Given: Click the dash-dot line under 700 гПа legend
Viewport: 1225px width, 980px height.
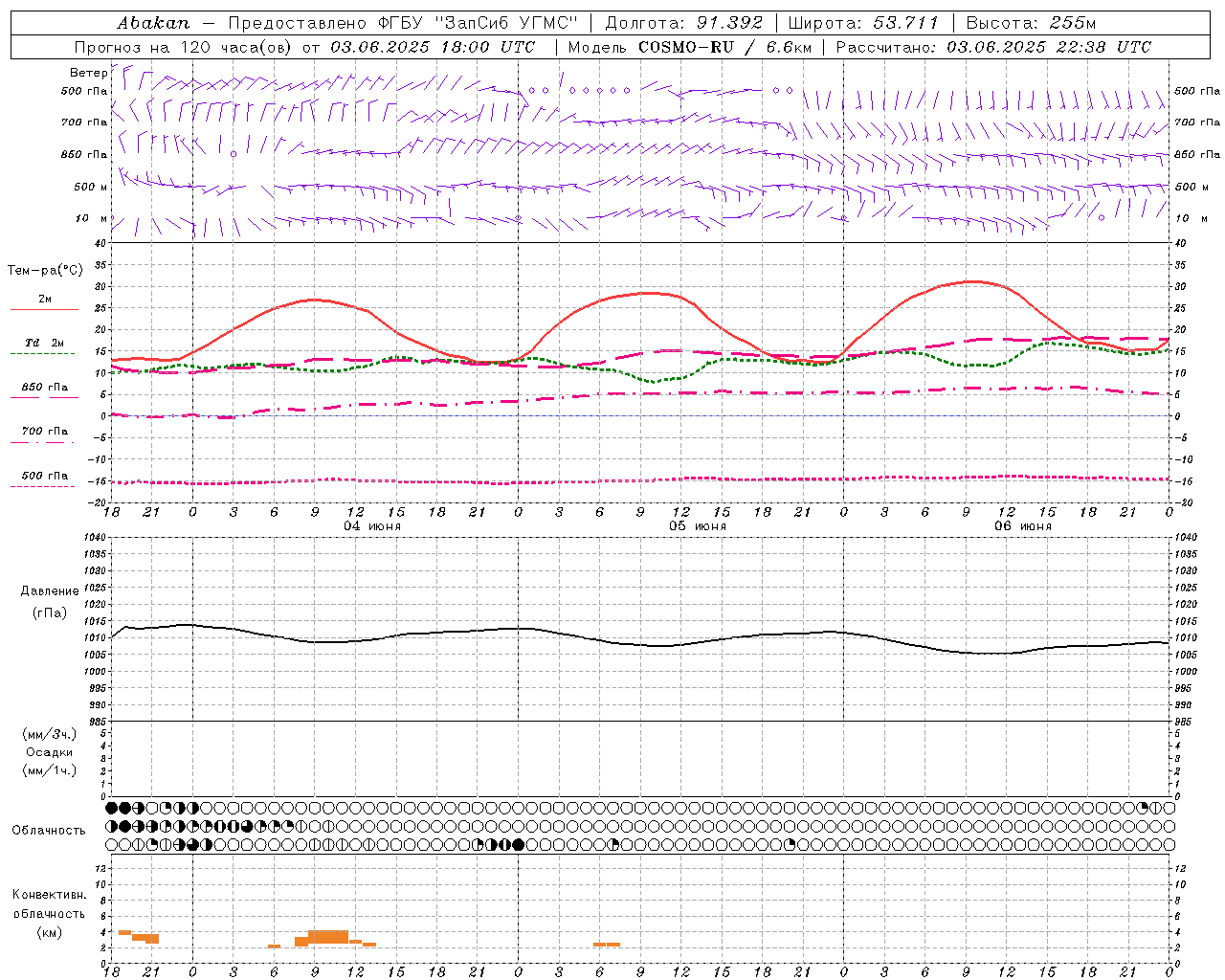Looking at the screenshot, I should (42, 442).
